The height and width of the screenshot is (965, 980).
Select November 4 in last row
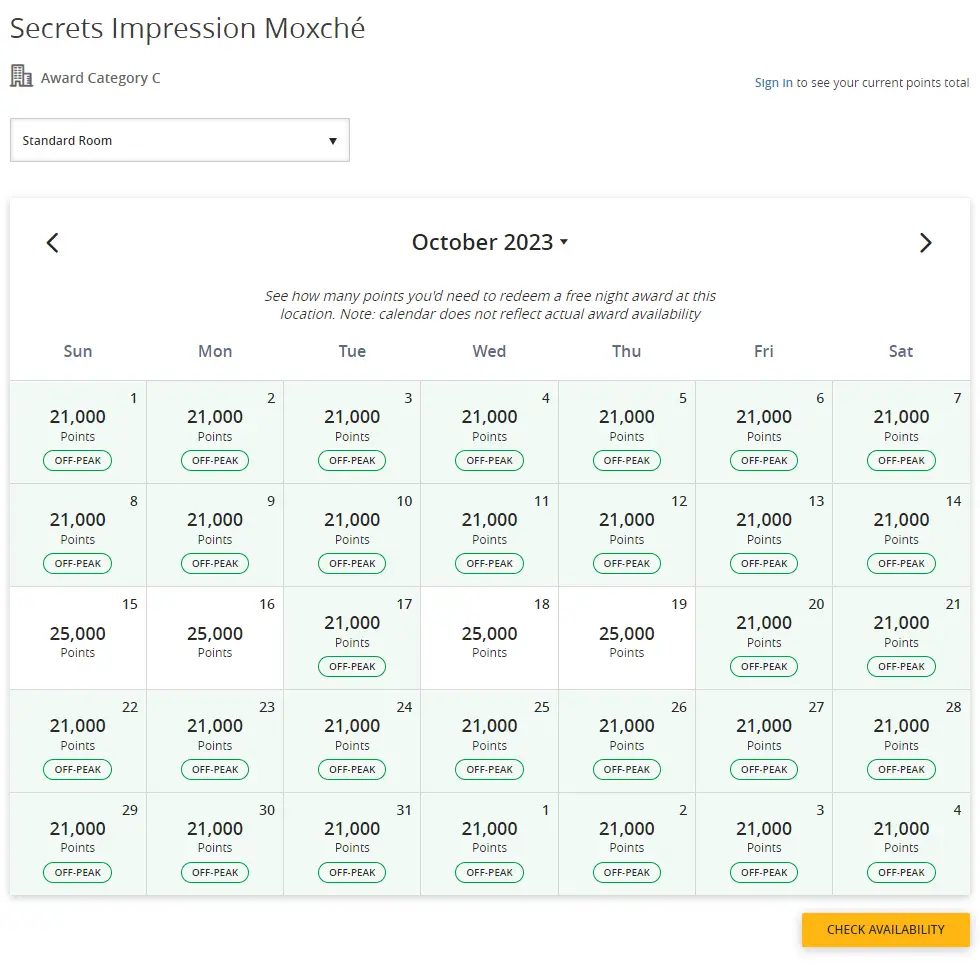click(x=901, y=843)
